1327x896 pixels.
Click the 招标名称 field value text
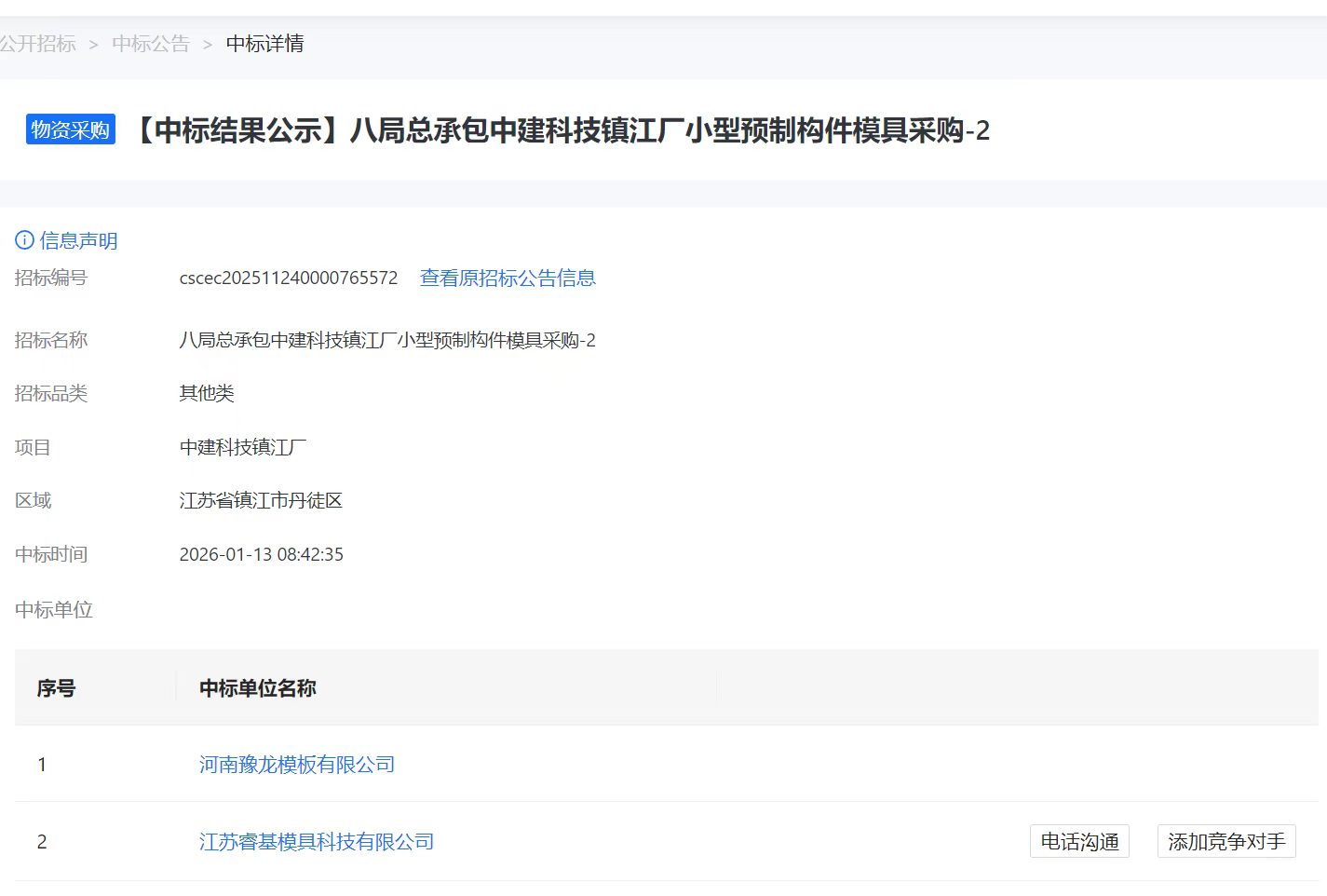tap(386, 340)
